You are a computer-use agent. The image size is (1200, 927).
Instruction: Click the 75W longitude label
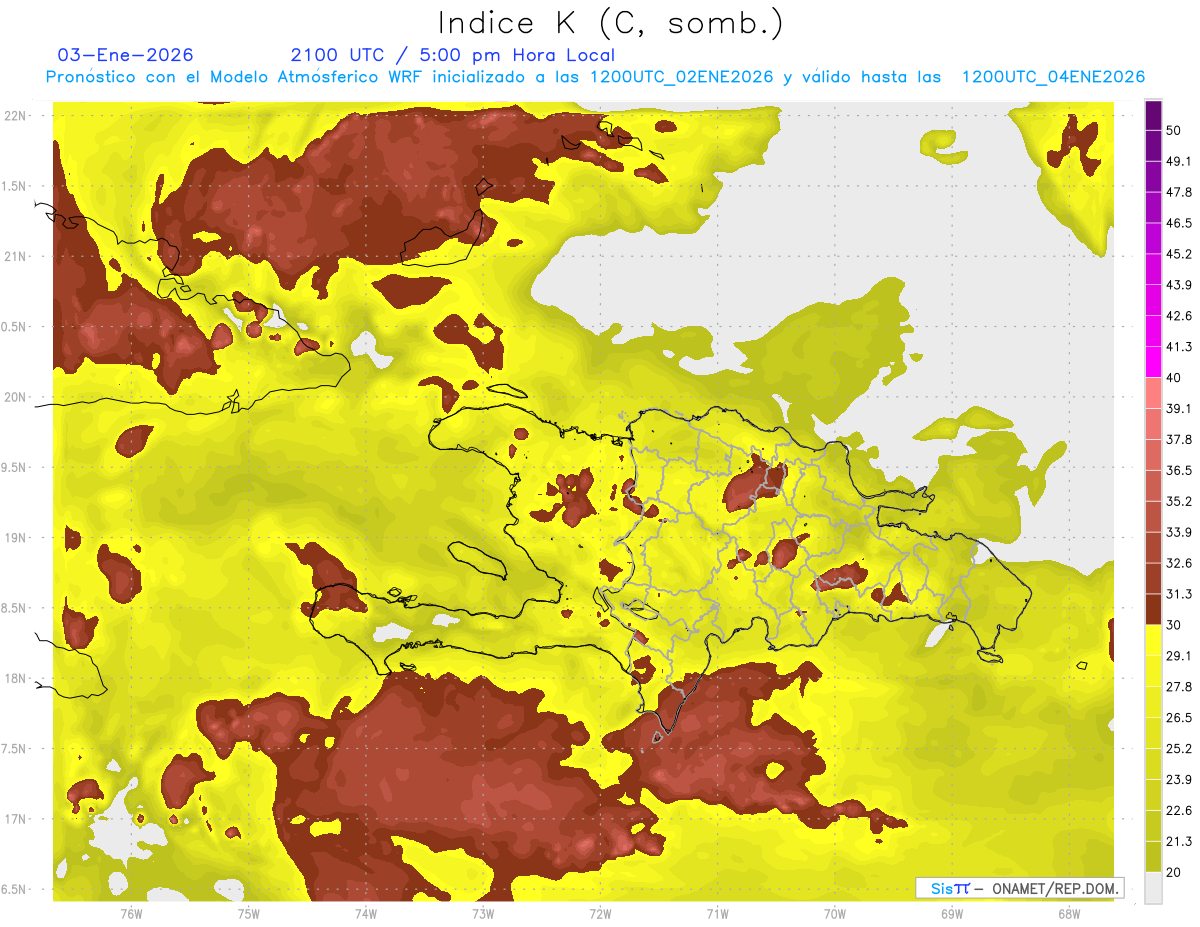coord(249,913)
